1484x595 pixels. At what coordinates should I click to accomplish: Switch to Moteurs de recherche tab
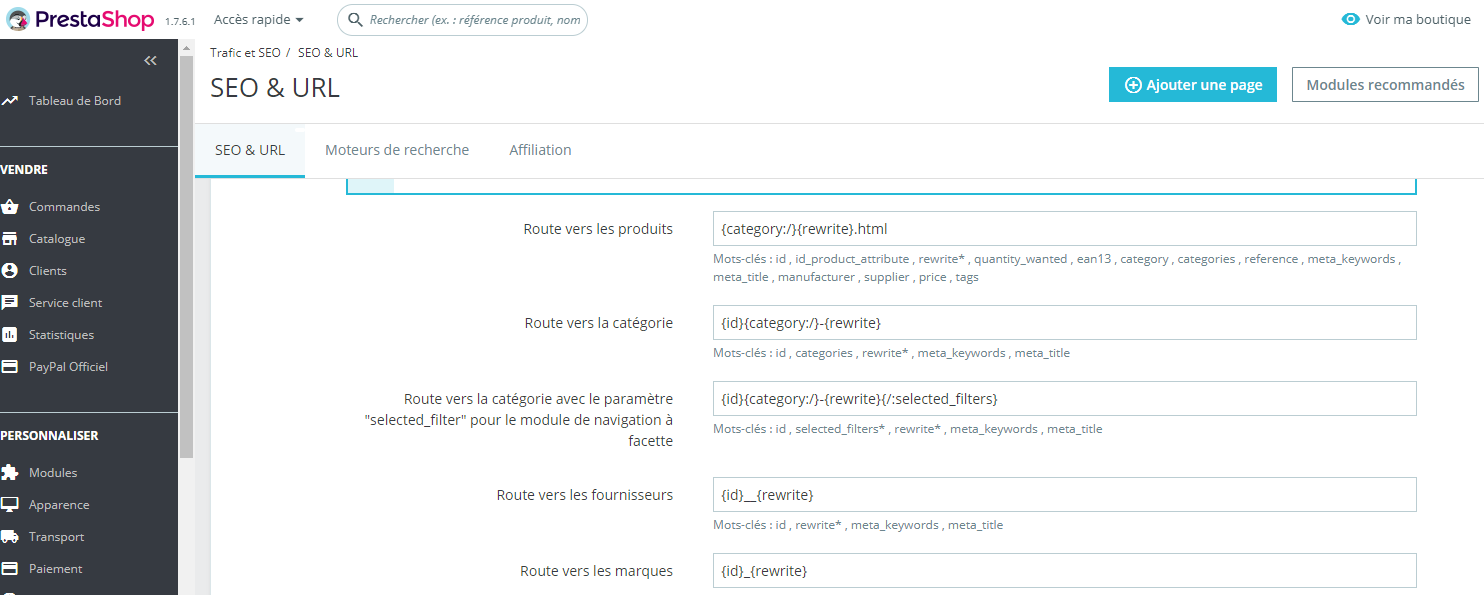(x=397, y=150)
